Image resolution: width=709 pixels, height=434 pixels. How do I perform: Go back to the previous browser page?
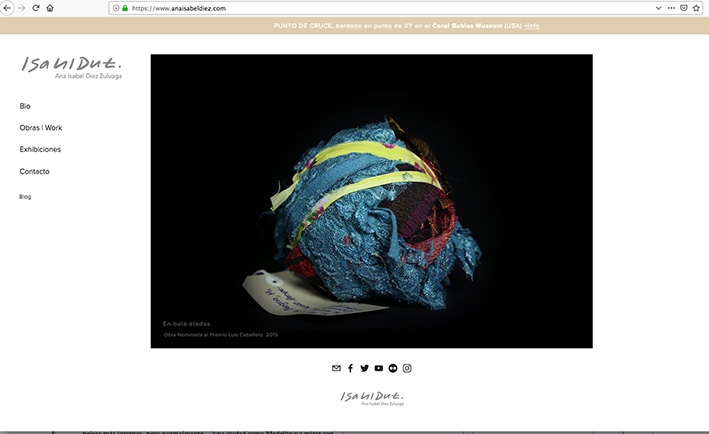point(7,8)
